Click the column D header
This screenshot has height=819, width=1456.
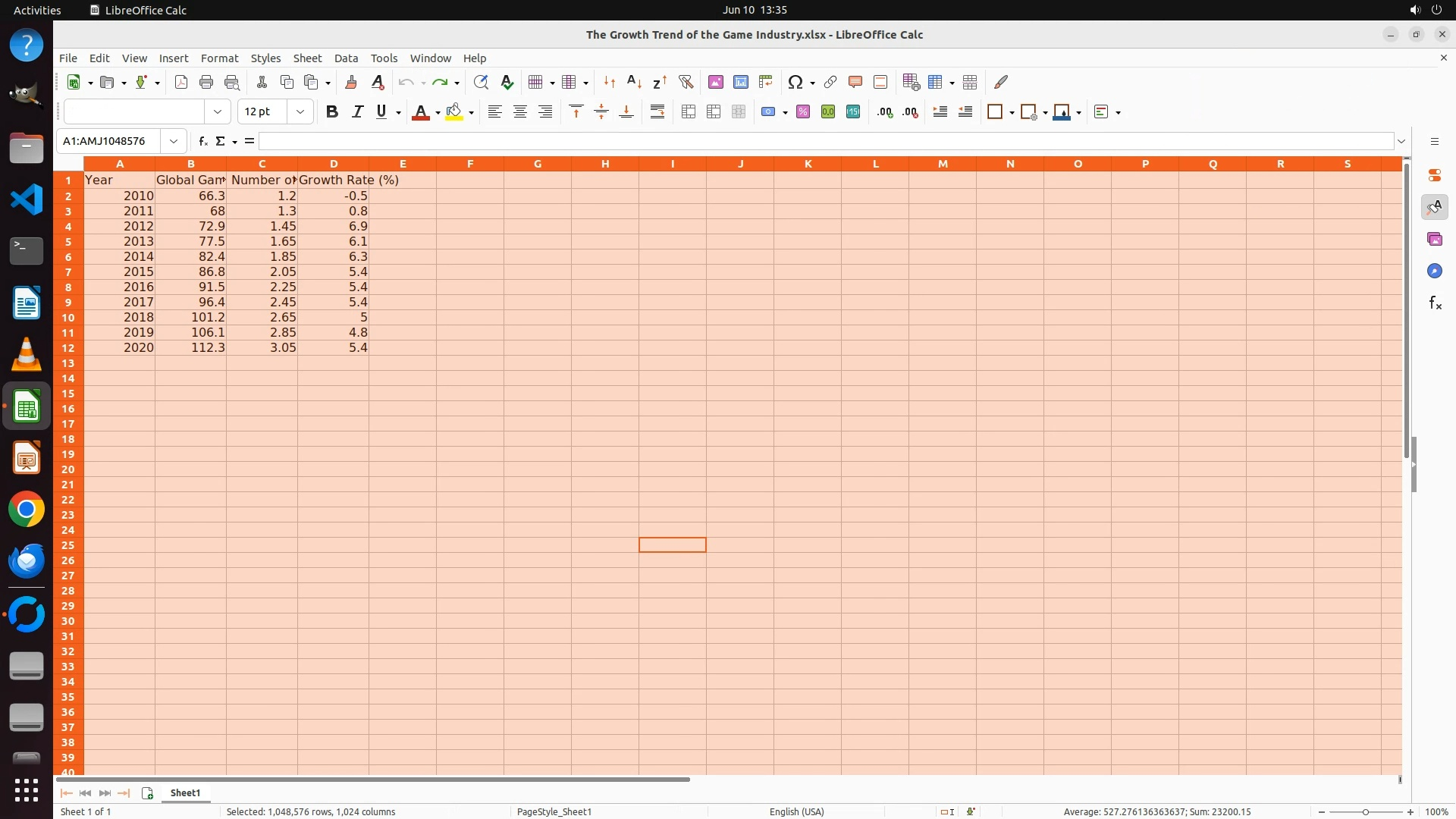coord(333,164)
